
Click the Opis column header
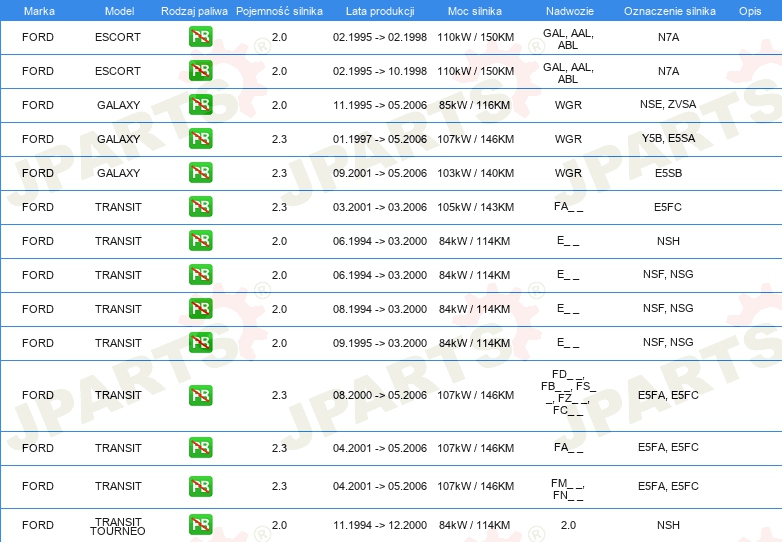tap(750, 11)
